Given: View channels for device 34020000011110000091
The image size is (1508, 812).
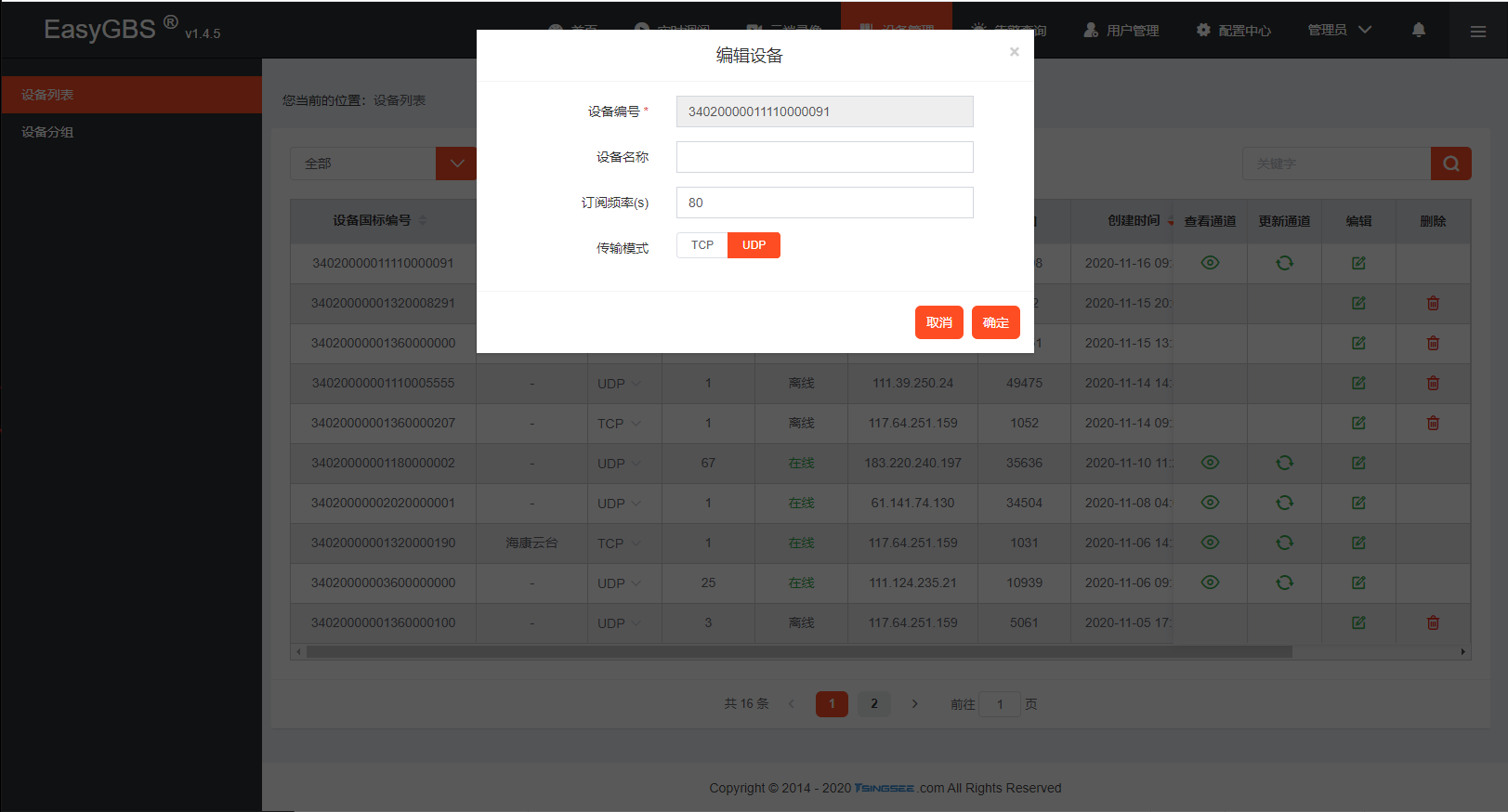Looking at the screenshot, I should click(x=1210, y=263).
